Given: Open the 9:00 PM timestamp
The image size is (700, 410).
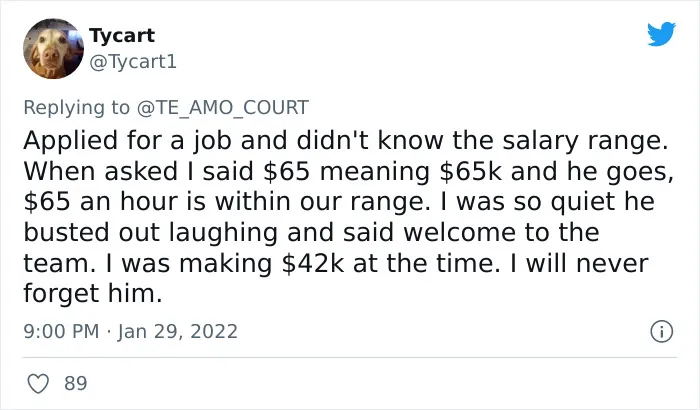Looking at the screenshot, I should pyautogui.click(x=61, y=331).
